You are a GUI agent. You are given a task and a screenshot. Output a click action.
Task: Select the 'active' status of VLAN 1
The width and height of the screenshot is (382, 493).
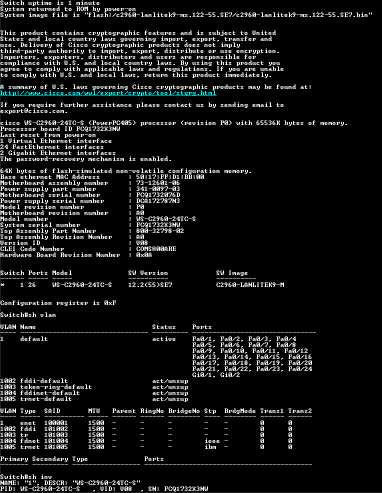[x=164, y=339]
